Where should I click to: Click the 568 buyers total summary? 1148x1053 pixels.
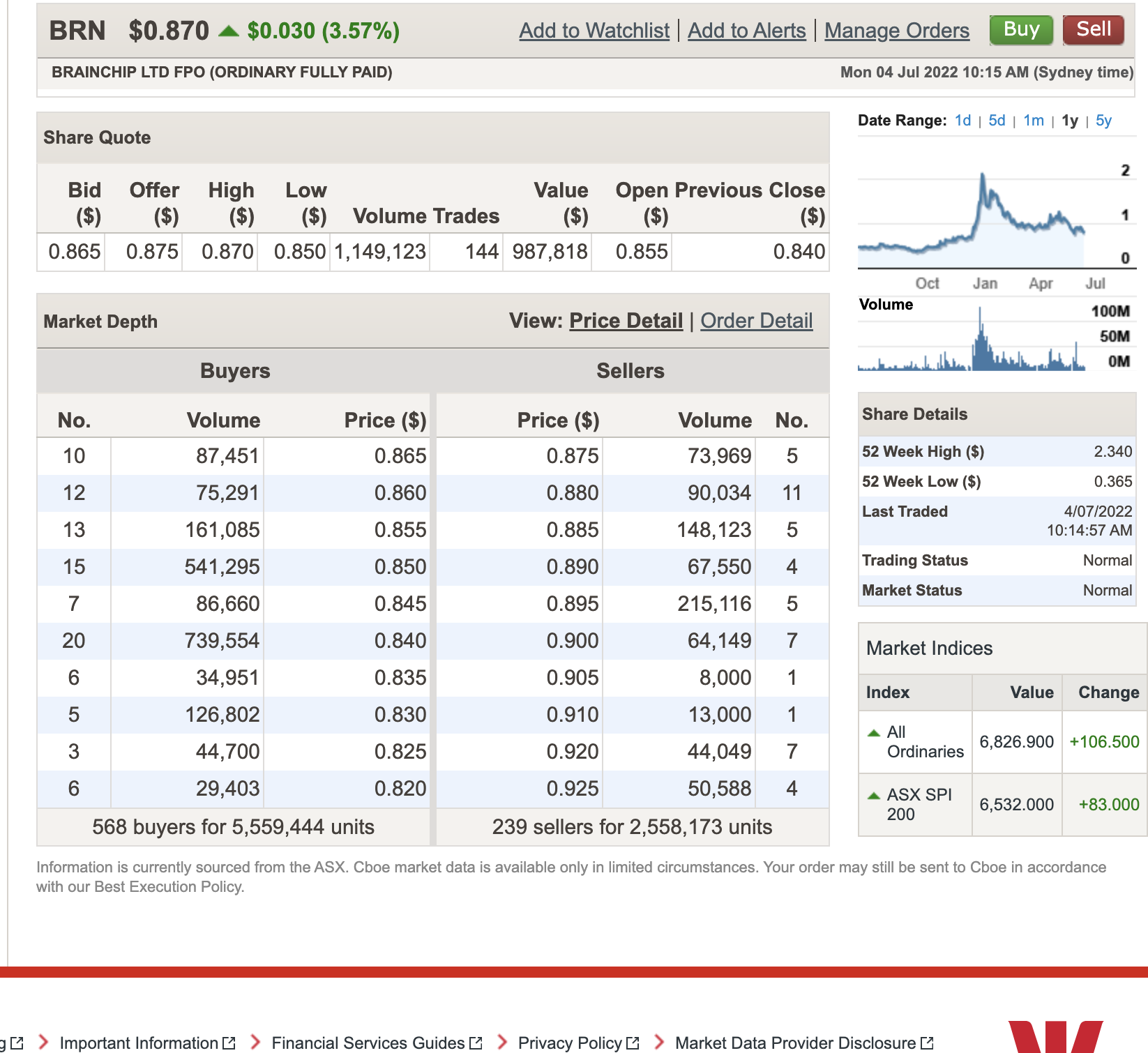(233, 827)
